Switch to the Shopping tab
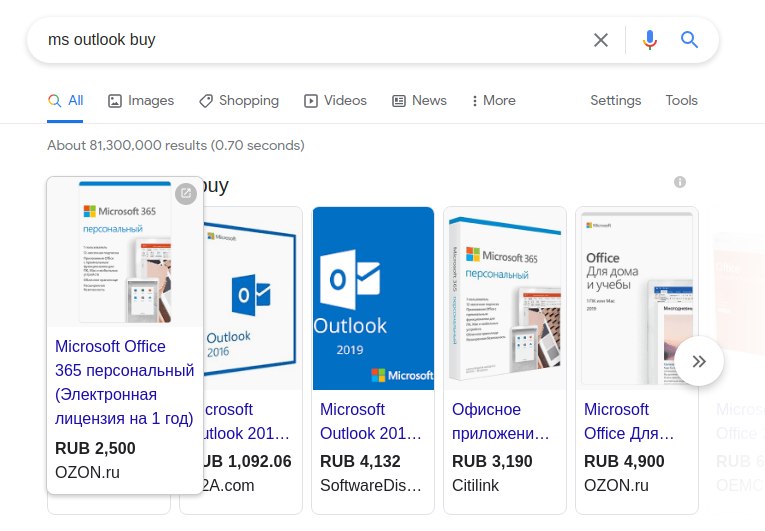Screen dimensions: 765x531 239,101
